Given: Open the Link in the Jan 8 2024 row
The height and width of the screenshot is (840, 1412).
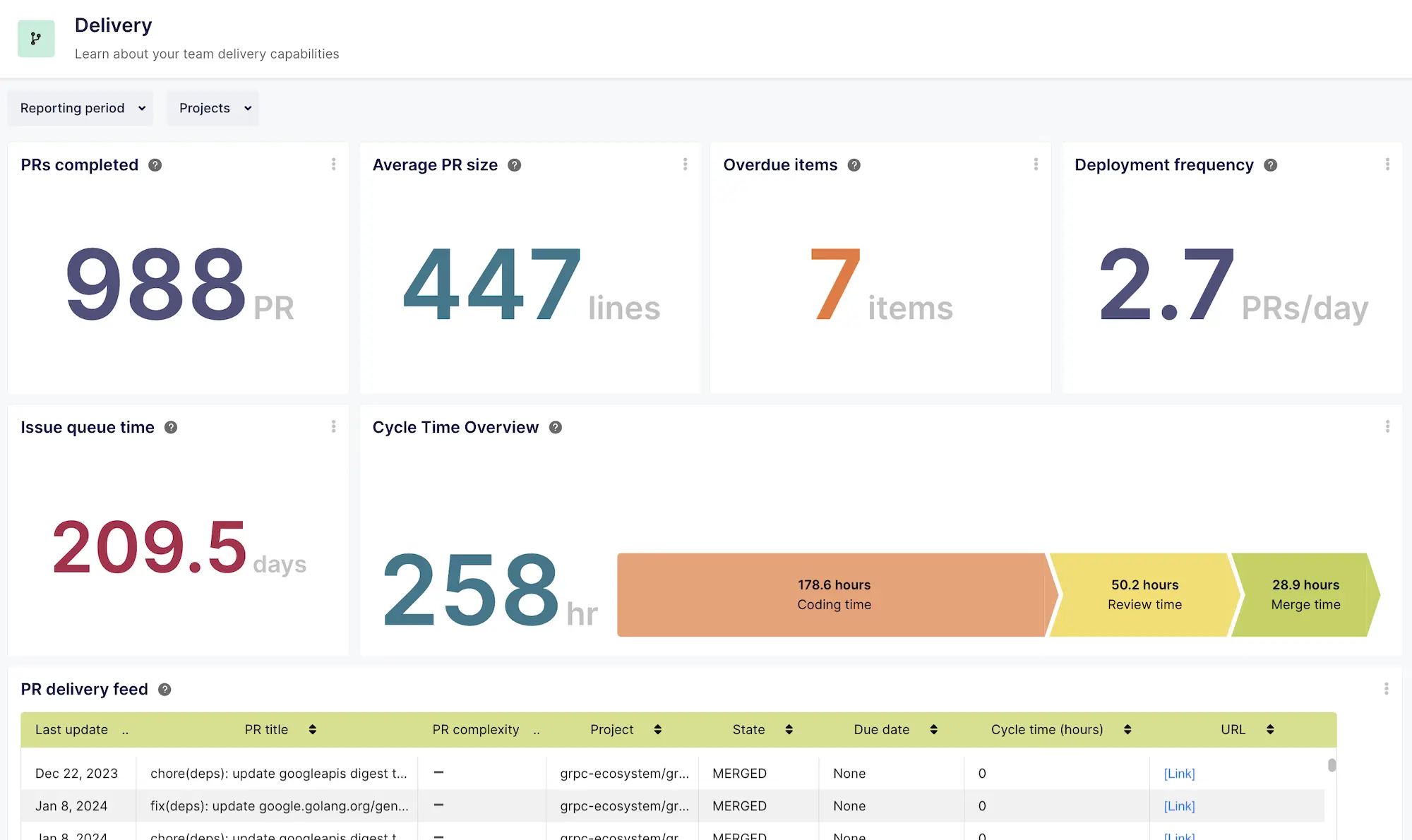Looking at the screenshot, I should point(1178,805).
